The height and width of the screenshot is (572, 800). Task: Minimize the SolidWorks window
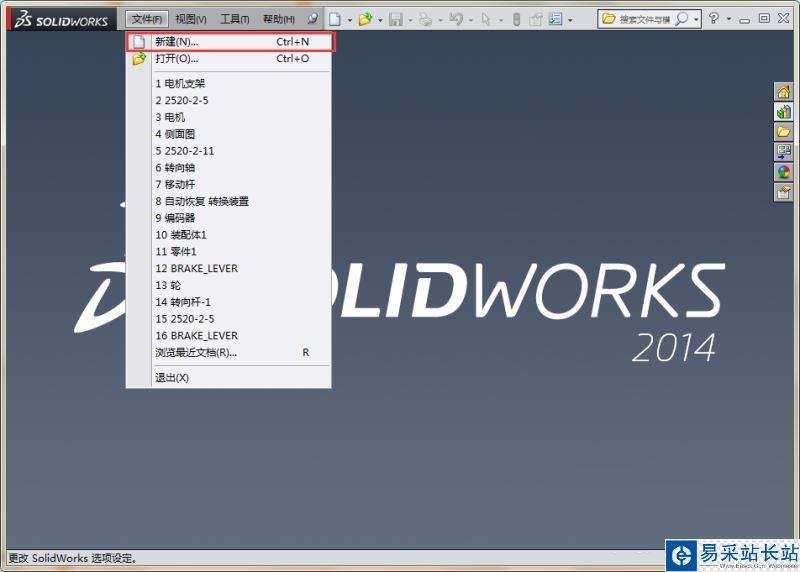click(x=744, y=19)
